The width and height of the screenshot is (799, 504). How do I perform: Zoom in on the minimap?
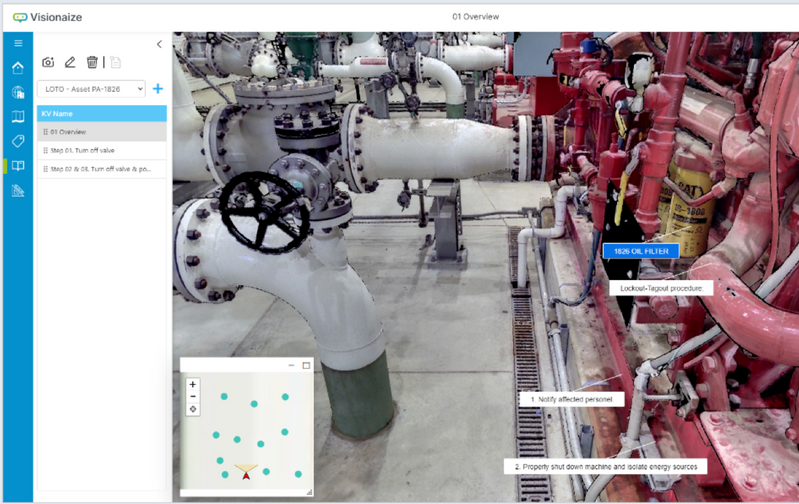click(x=193, y=384)
